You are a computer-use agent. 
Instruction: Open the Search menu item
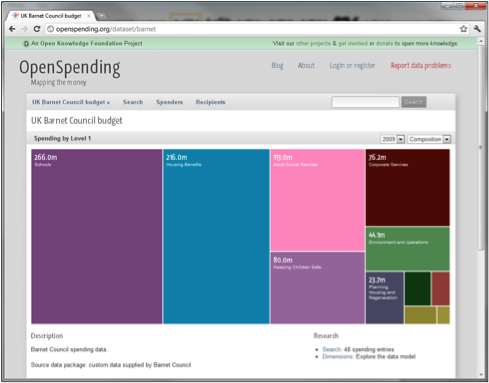click(x=133, y=102)
